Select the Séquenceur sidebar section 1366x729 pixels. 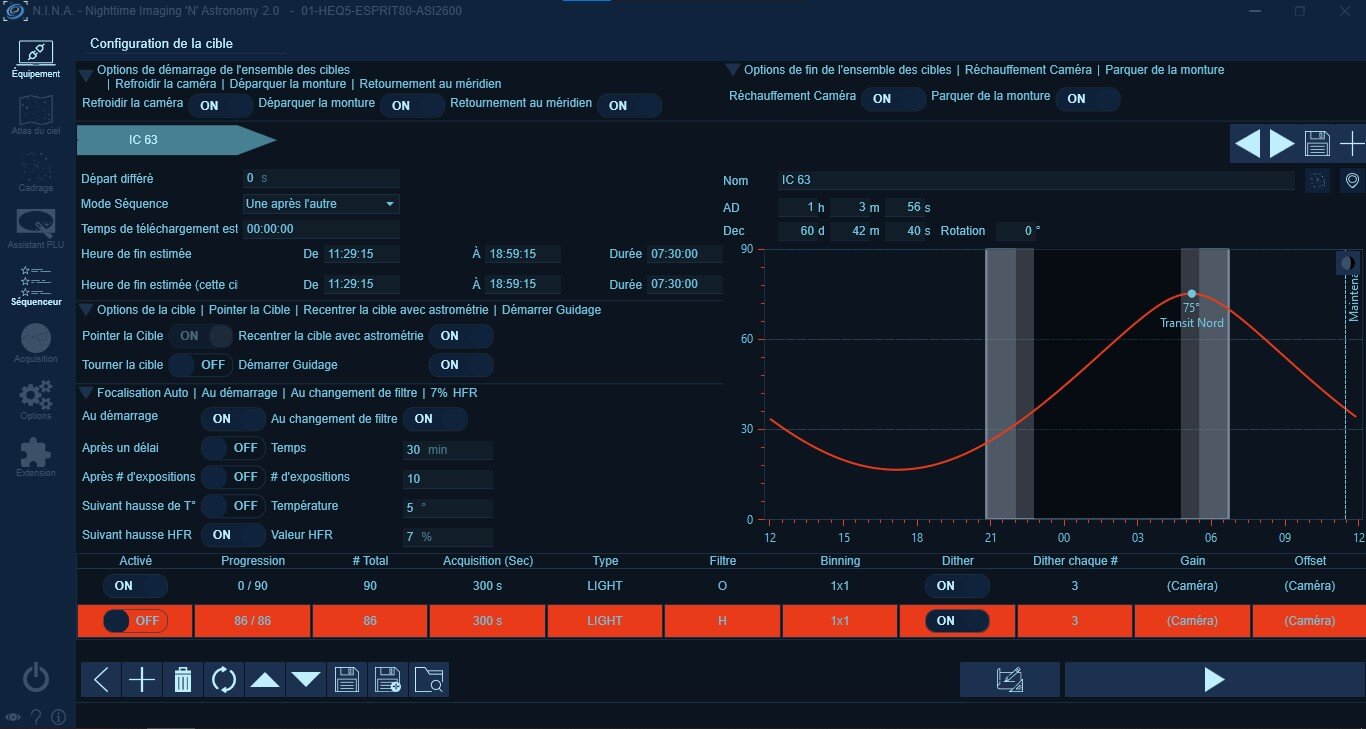tap(36, 285)
